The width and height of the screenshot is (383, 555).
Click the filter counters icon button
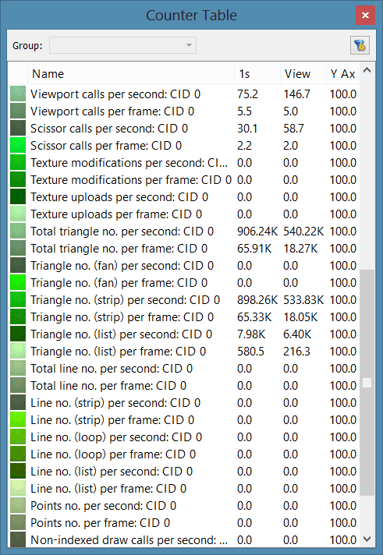click(x=360, y=45)
